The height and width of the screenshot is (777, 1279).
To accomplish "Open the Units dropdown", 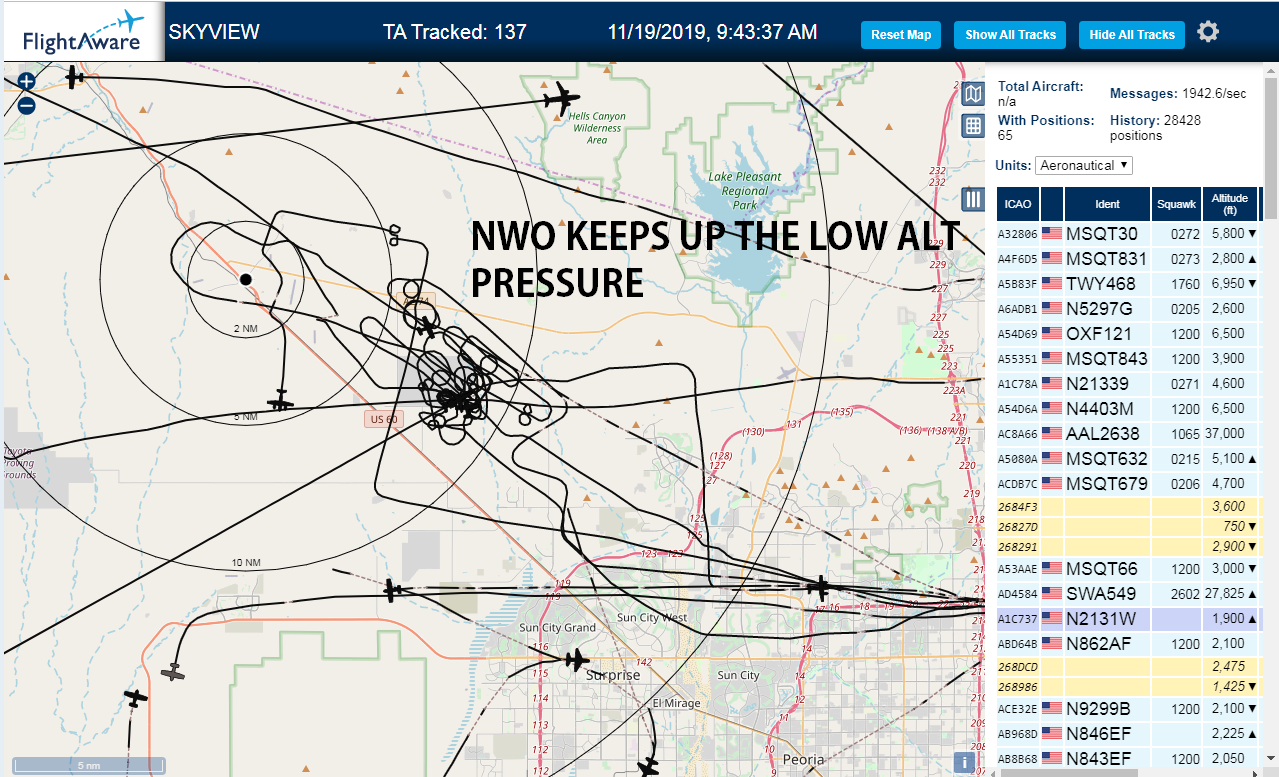I will 1084,165.
